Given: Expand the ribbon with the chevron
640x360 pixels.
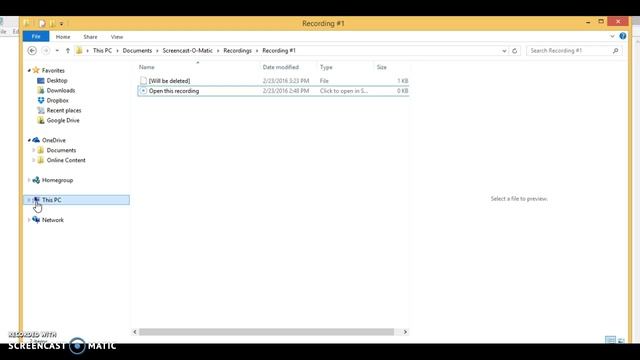Looking at the screenshot, I should pyautogui.click(x=612, y=36).
